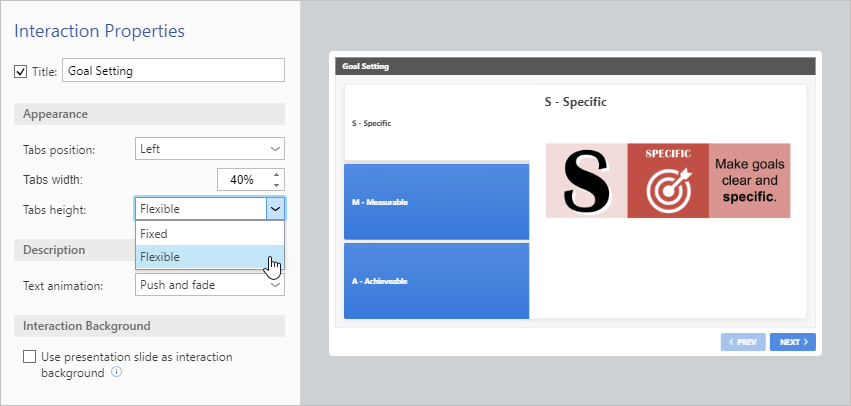Click the large letter S image

(586, 180)
